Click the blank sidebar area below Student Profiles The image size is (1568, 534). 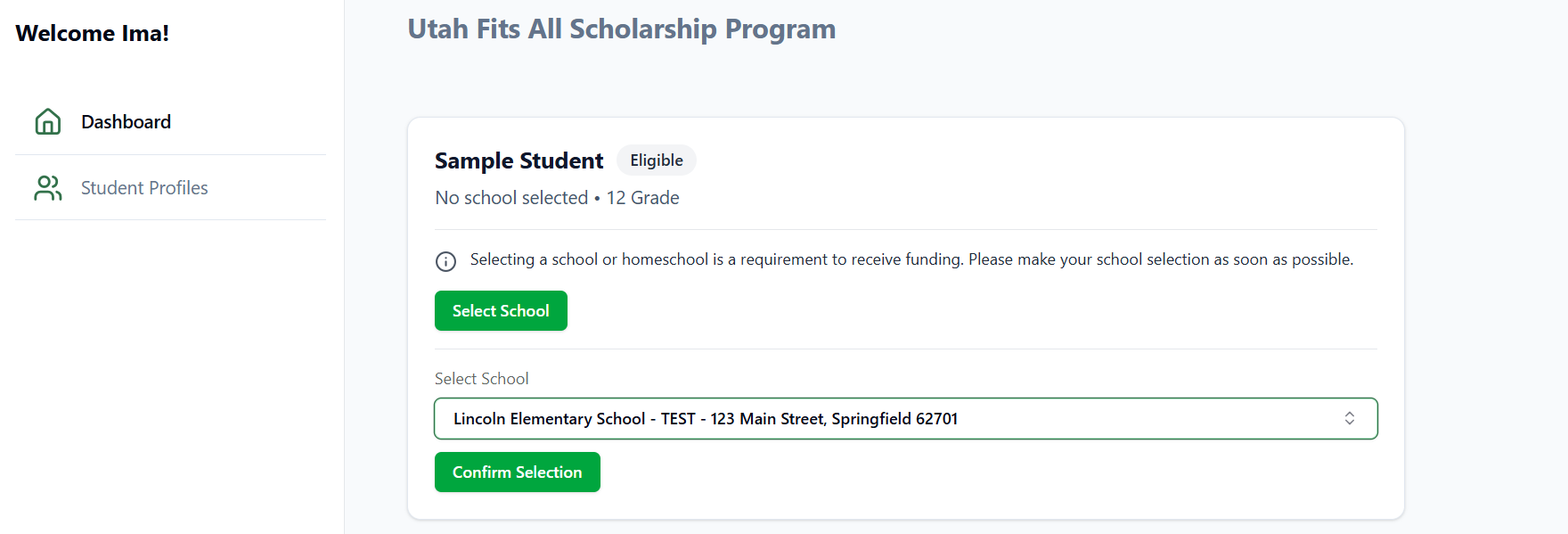point(171,374)
